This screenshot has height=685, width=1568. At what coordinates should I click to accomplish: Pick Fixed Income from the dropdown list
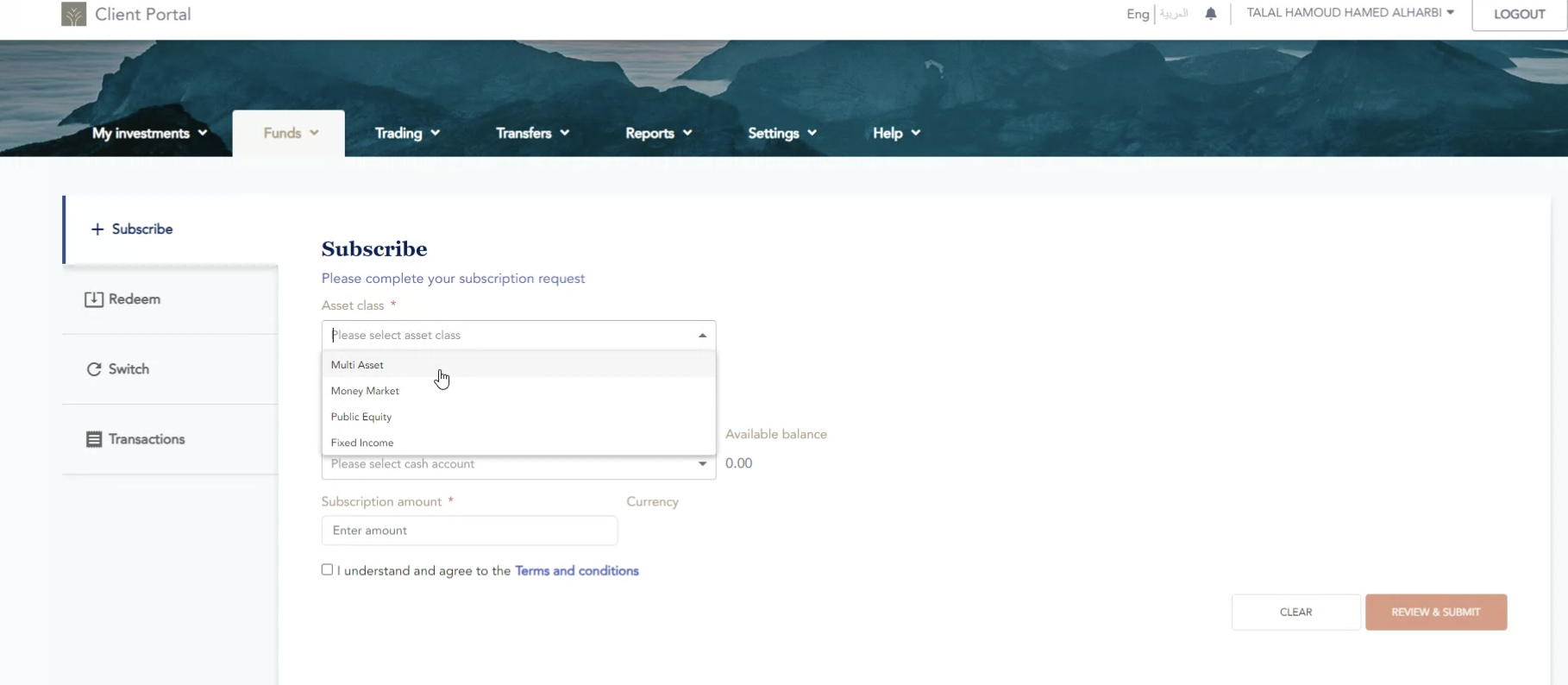[x=362, y=443]
